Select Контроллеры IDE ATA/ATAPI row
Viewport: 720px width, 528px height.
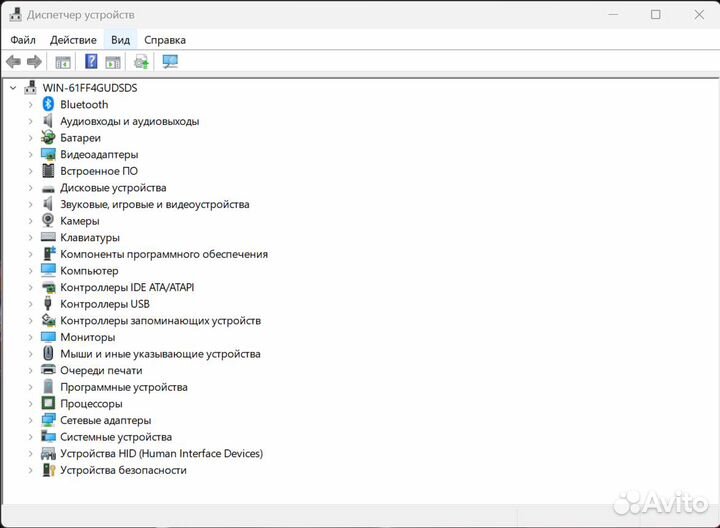click(127, 287)
